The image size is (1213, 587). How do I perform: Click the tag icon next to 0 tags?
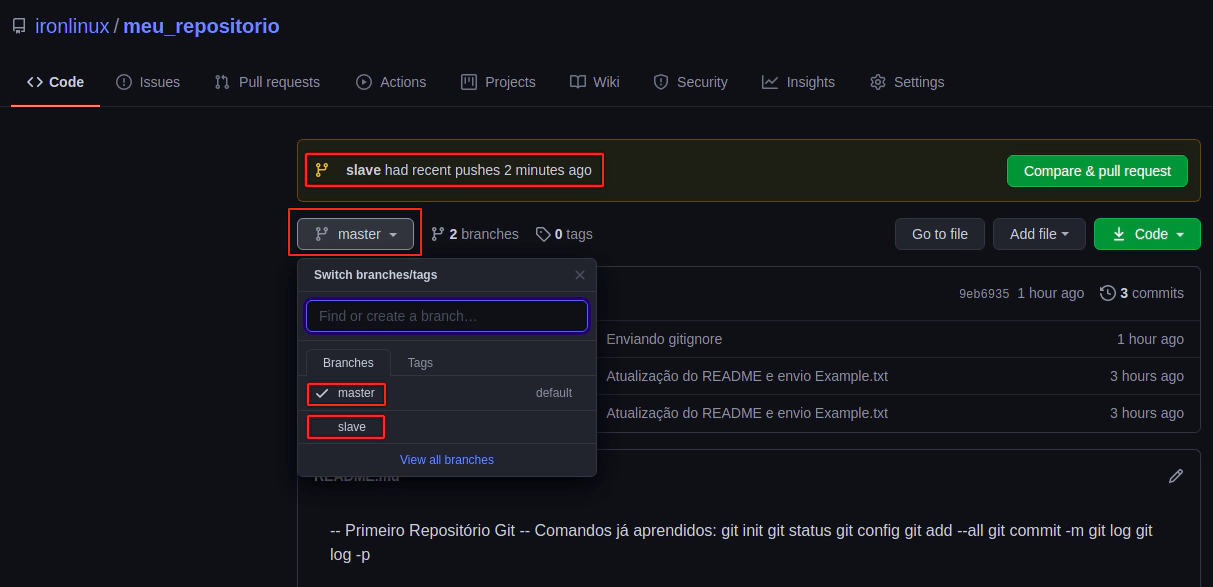tap(542, 234)
